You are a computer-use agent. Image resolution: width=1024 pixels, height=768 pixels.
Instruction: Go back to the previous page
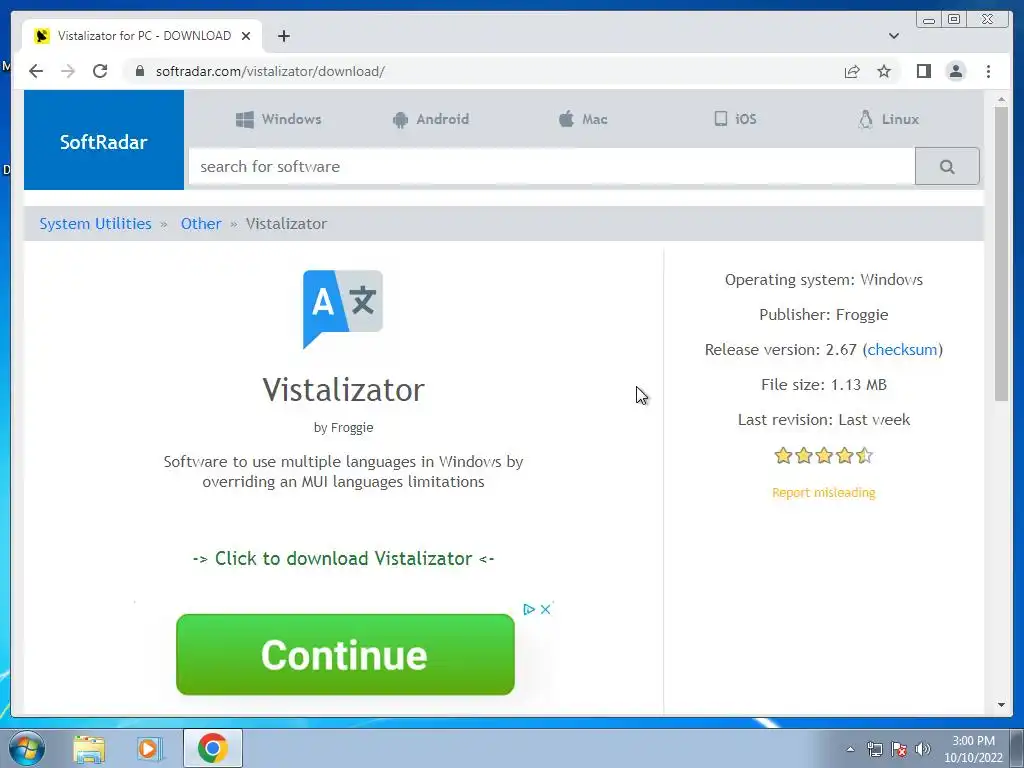pyautogui.click(x=36, y=71)
